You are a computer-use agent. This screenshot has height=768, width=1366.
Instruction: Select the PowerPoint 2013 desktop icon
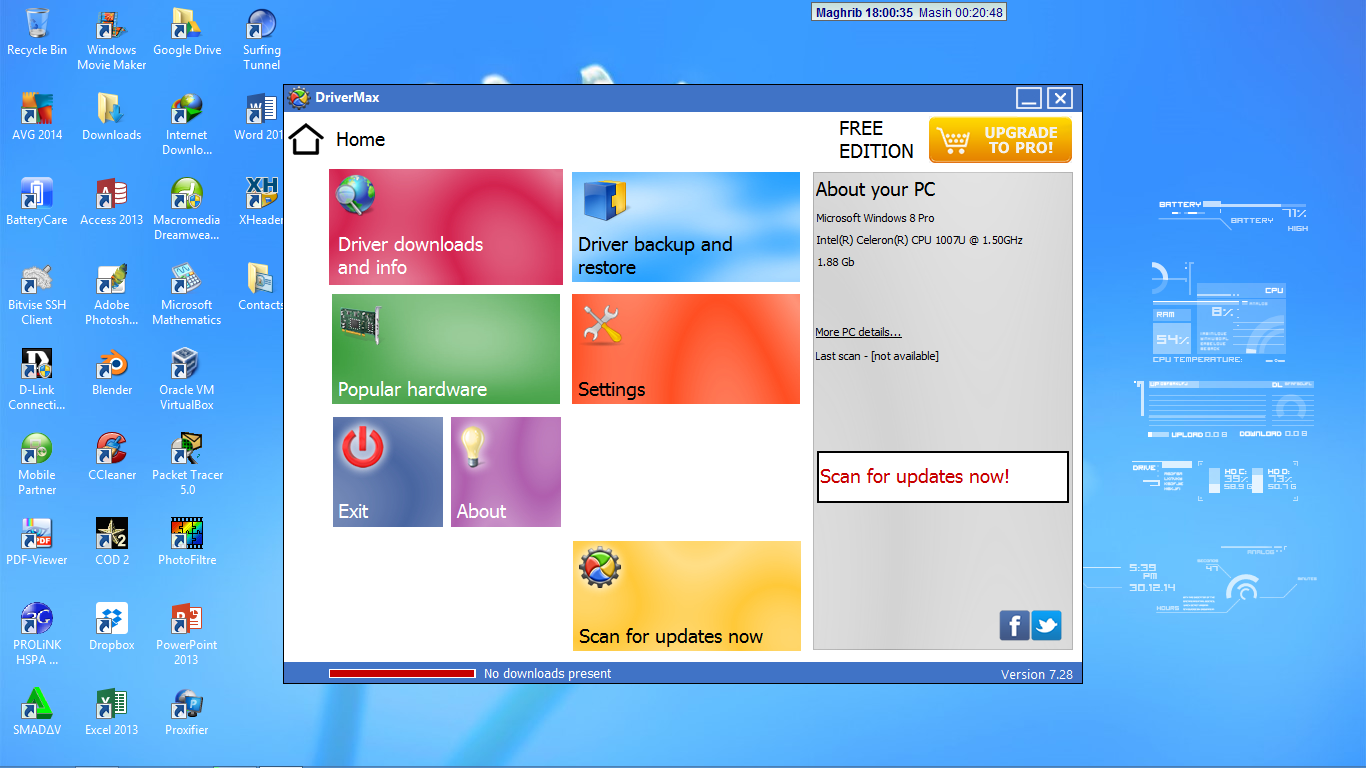click(187, 635)
